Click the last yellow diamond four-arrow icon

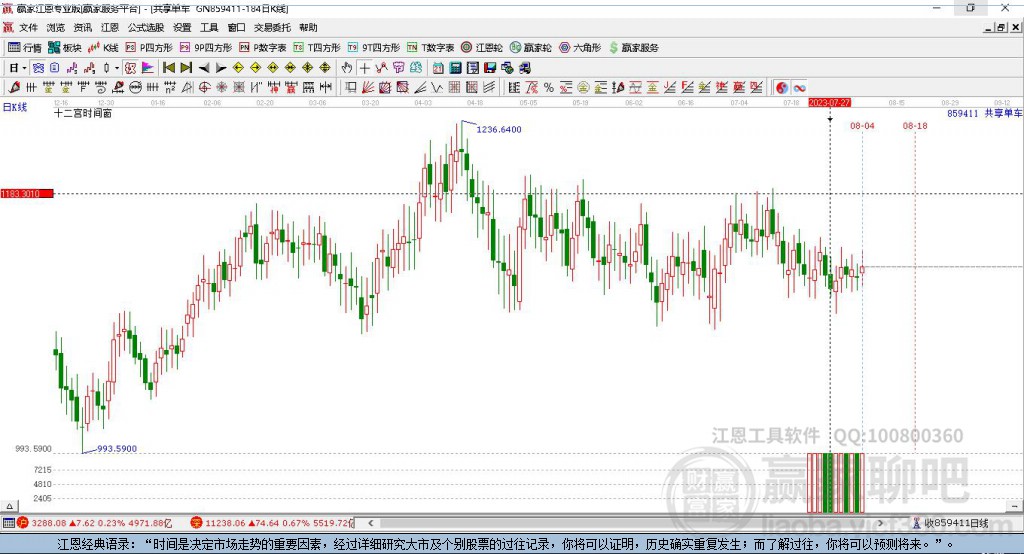(x=325, y=68)
